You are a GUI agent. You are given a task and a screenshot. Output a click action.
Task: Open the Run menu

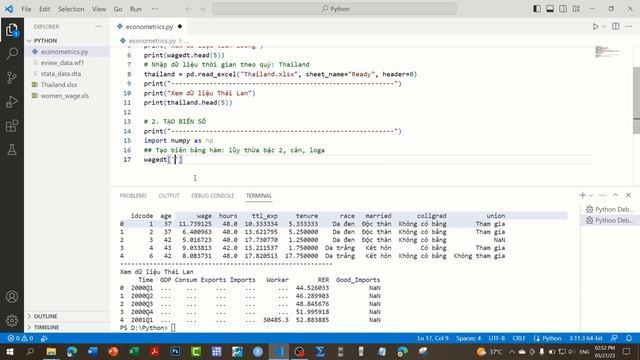136,9
